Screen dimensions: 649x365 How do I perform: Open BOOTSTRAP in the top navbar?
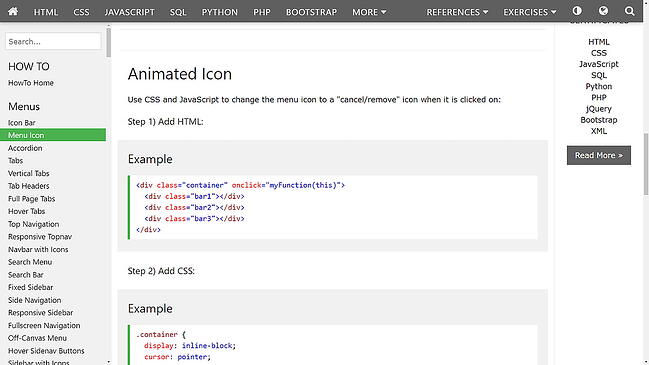tap(311, 12)
